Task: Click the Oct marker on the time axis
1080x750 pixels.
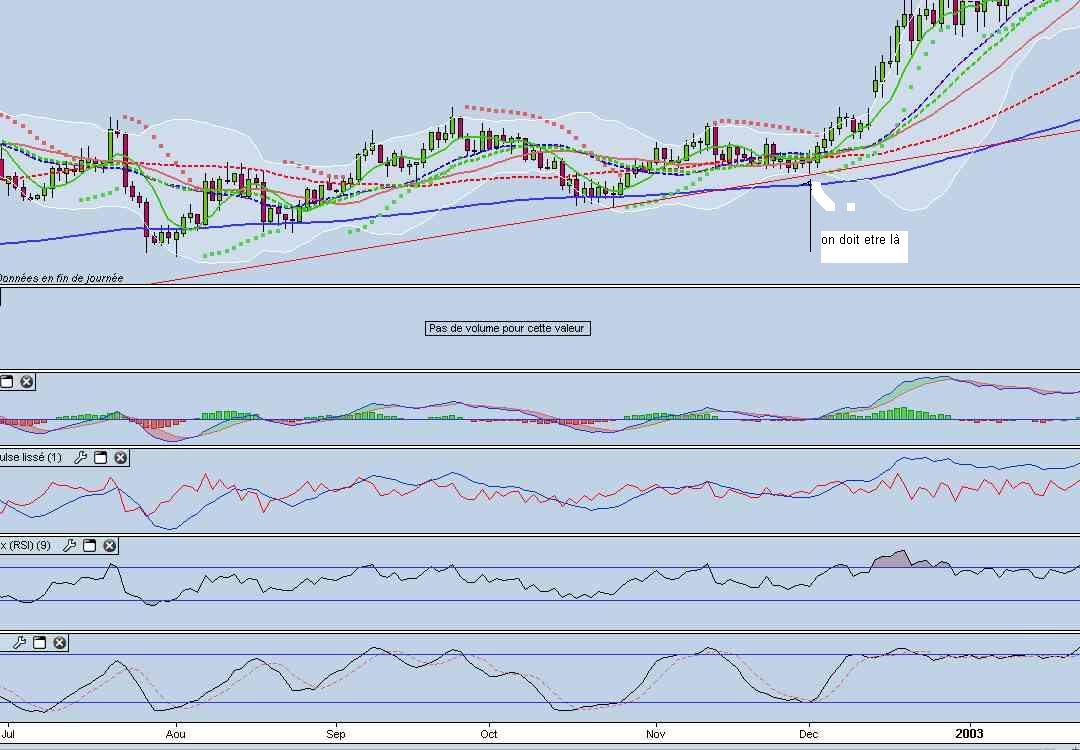Action: [489, 734]
